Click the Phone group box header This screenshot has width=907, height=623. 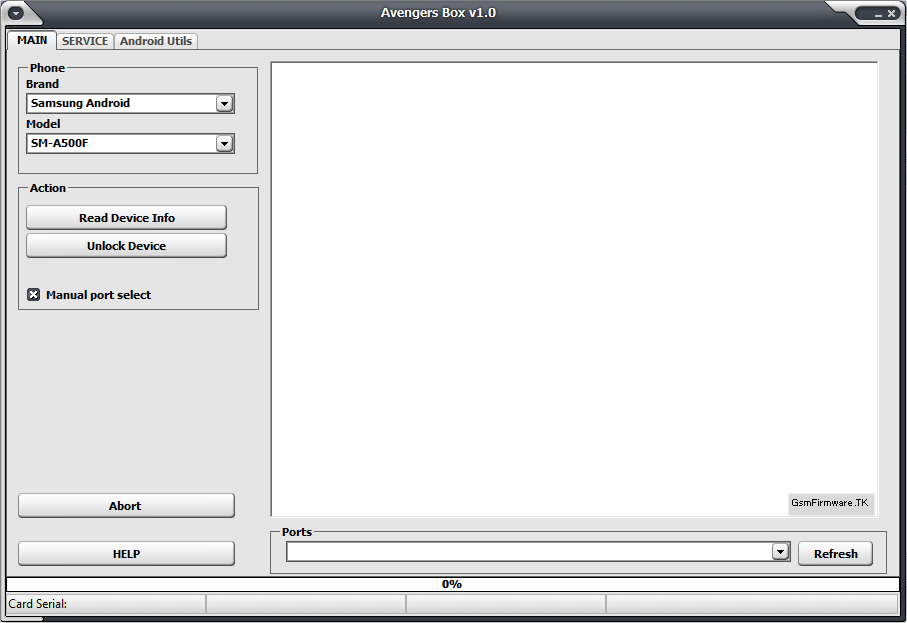[x=47, y=67]
